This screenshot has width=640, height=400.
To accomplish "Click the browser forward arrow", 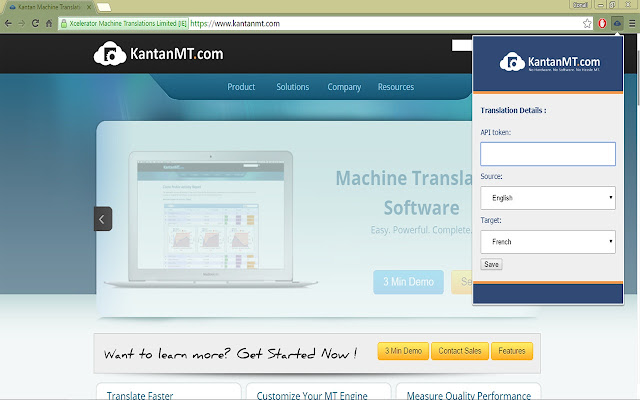I will (22, 24).
